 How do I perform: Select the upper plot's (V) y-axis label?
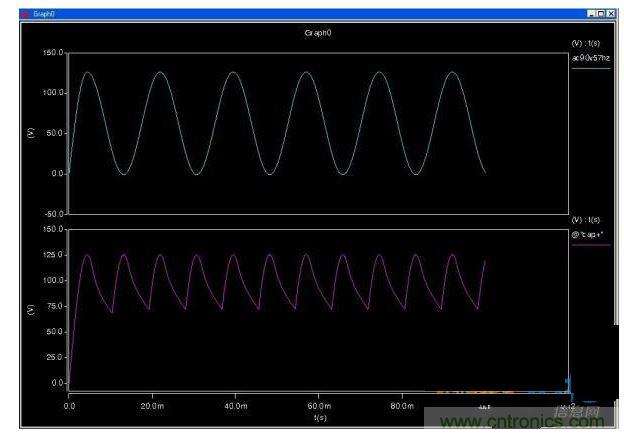coord(31,132)
